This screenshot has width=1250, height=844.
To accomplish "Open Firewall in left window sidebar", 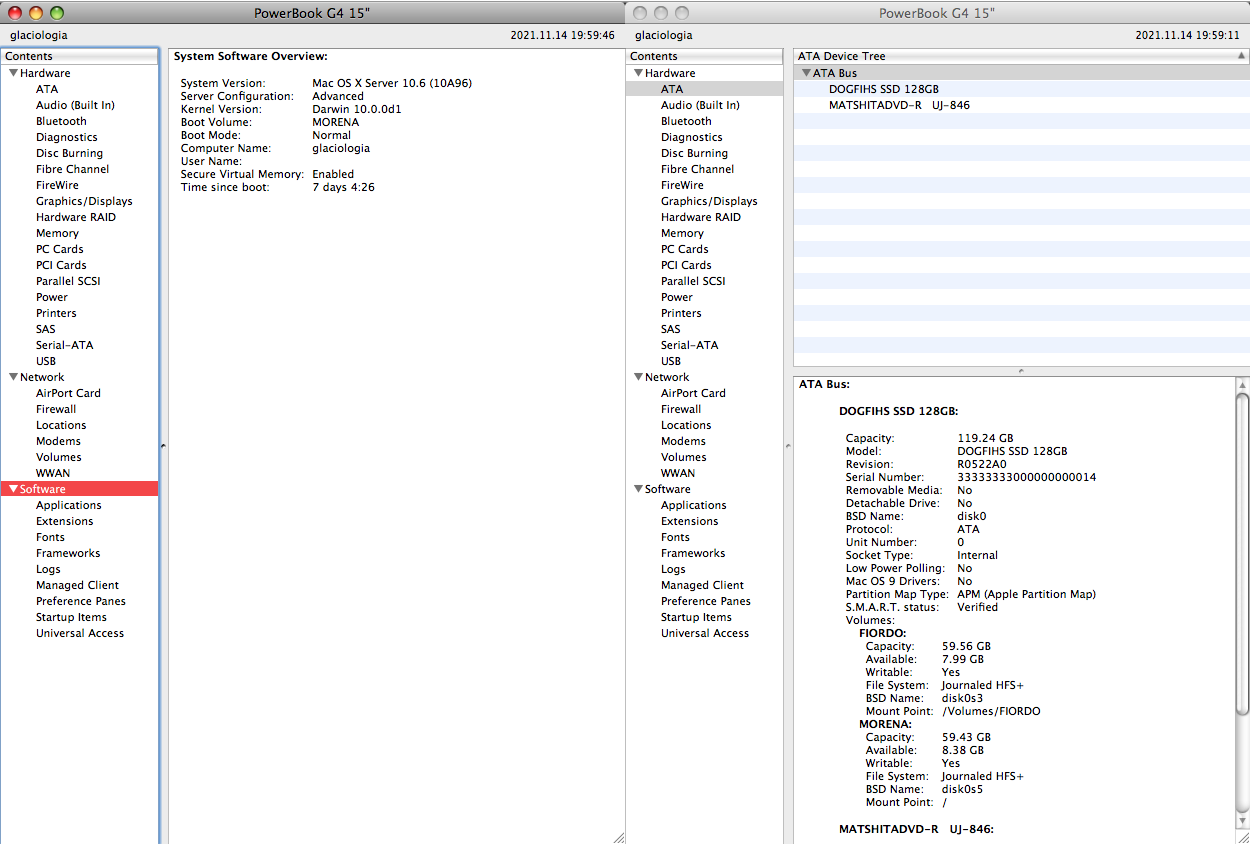I will (x=56, y=409).
